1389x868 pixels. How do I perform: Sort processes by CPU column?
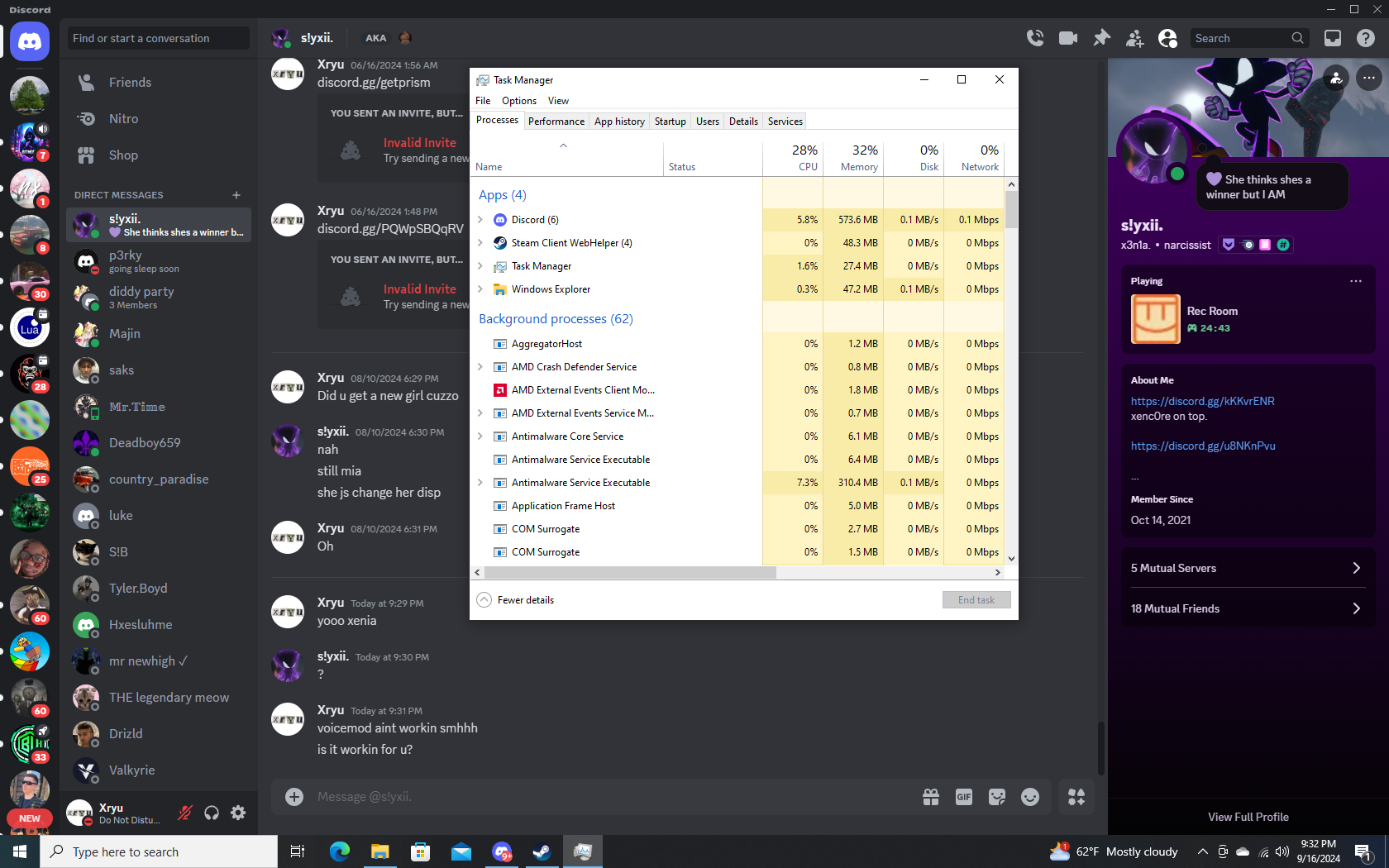[x=794, y=158]
